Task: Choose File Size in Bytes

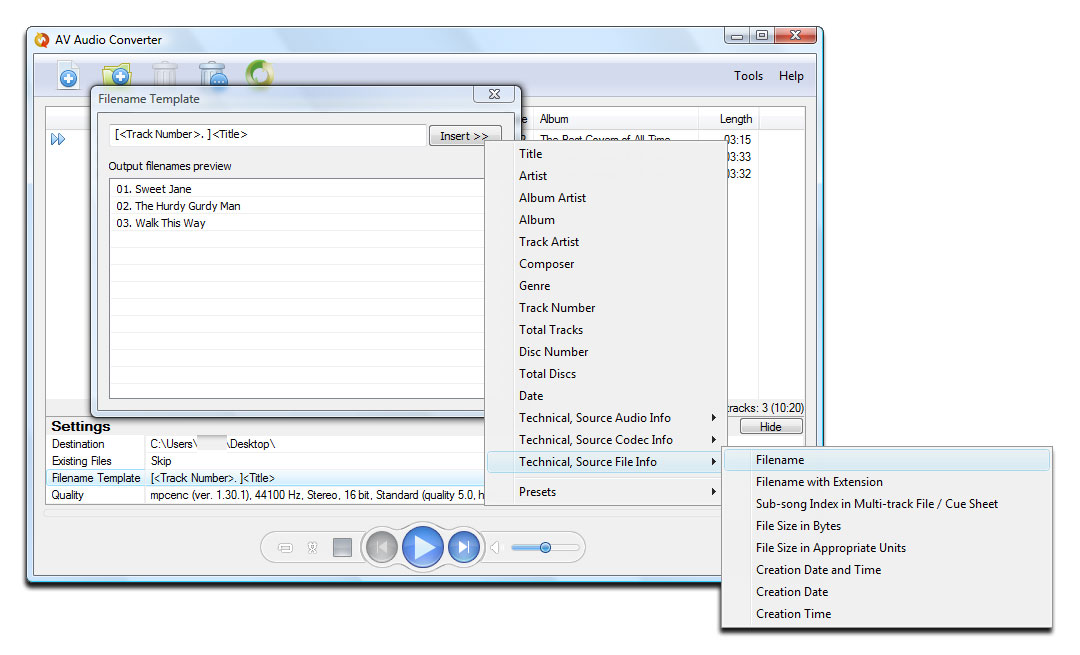Action: click(x=887, y=526)
